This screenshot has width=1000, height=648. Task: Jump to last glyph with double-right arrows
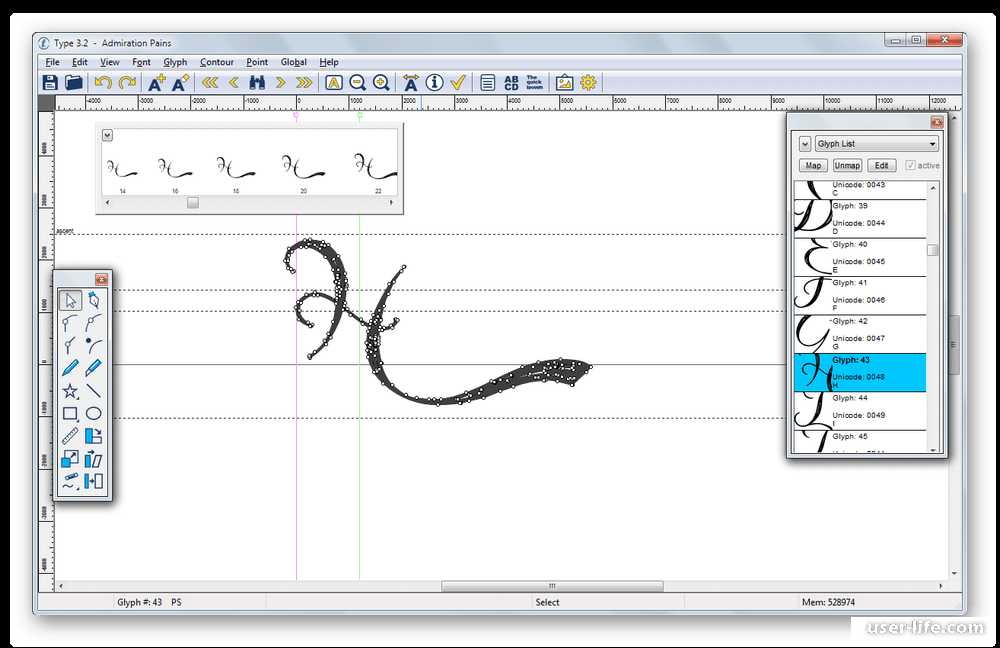pos(304,82)
